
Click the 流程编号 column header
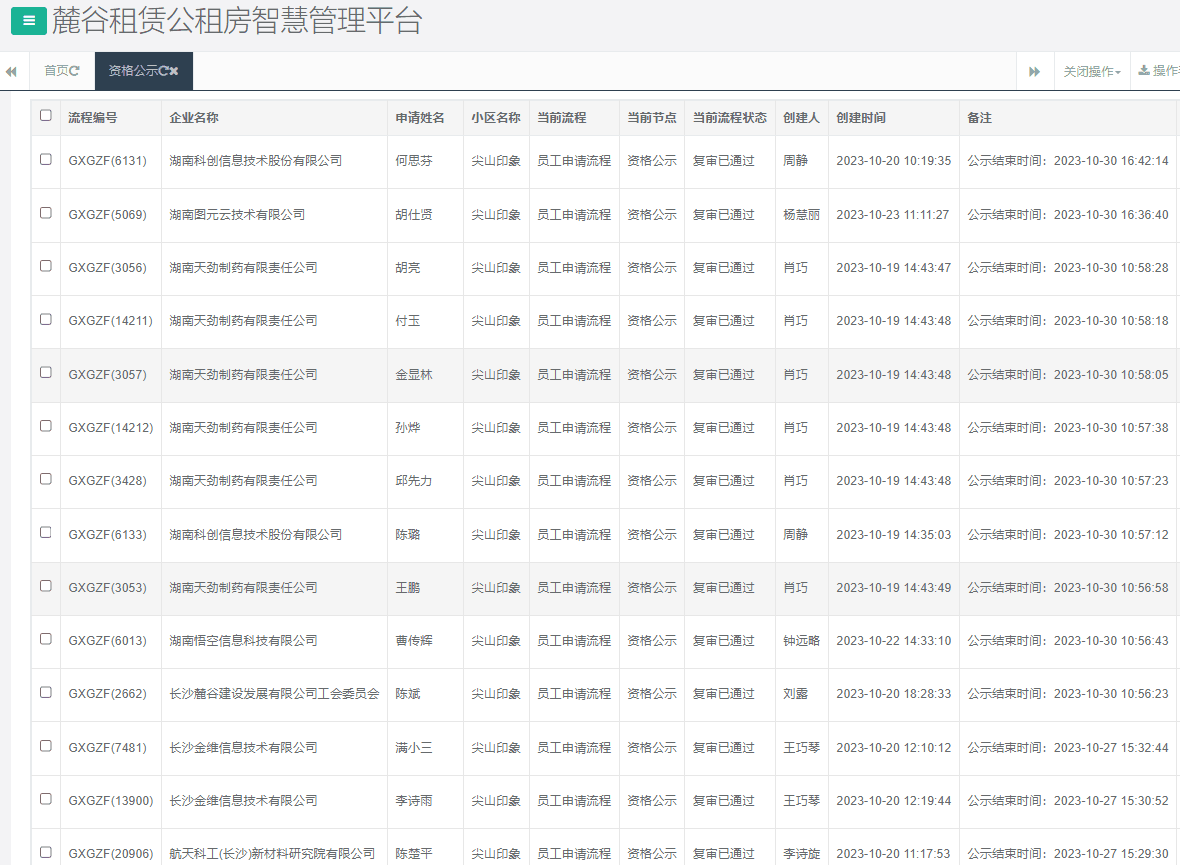click(x=92, y=118)
